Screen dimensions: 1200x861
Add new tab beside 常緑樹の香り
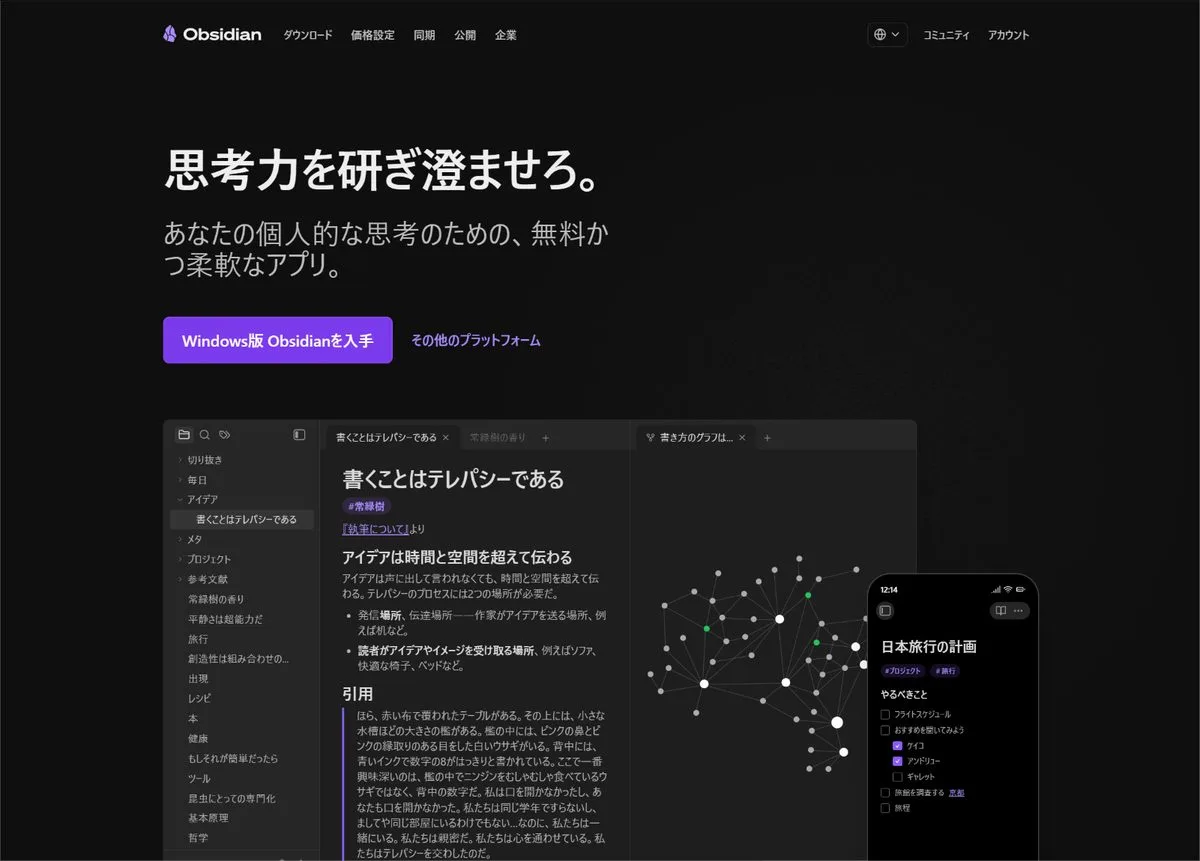coord(545,438)
